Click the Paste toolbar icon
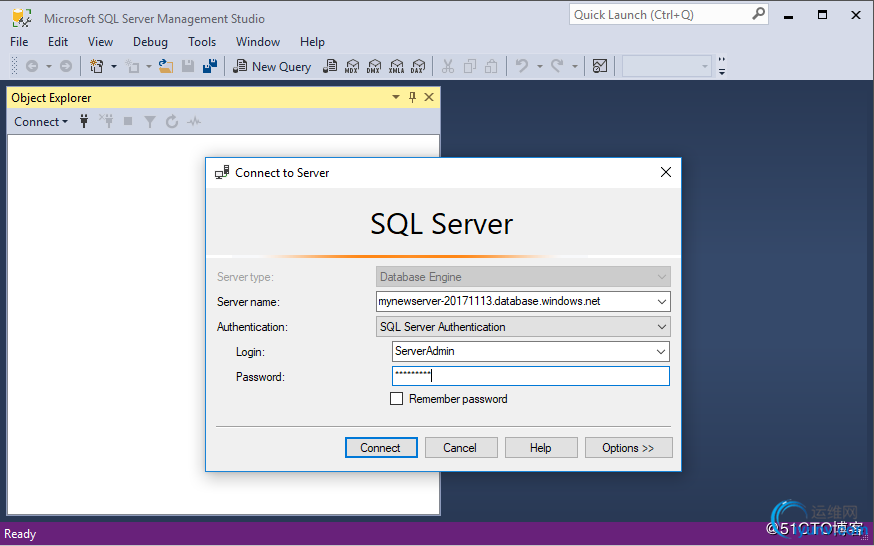The image size is (874, 546). 491,66
